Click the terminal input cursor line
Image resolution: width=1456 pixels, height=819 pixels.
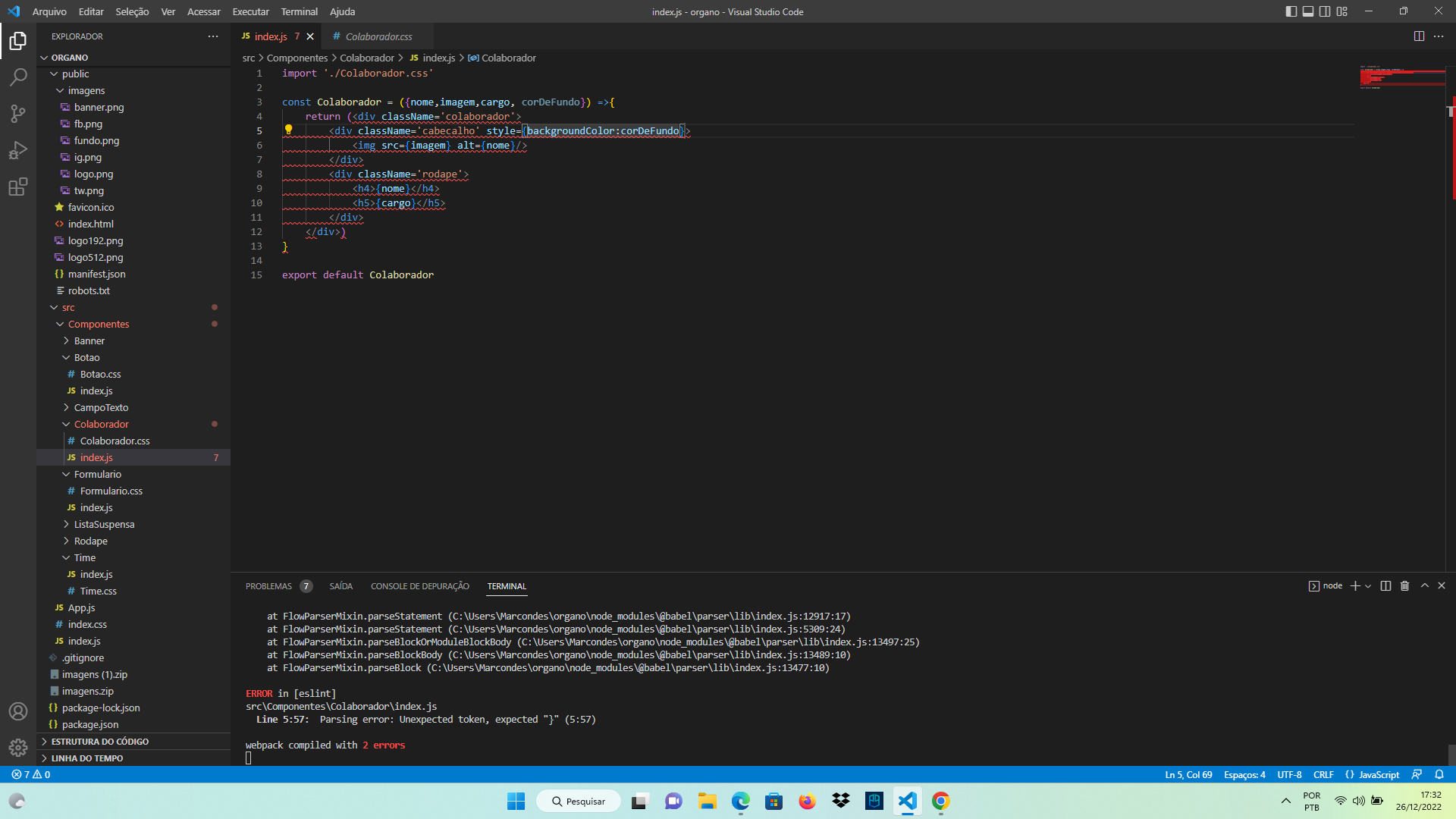[x=248, y=758]
